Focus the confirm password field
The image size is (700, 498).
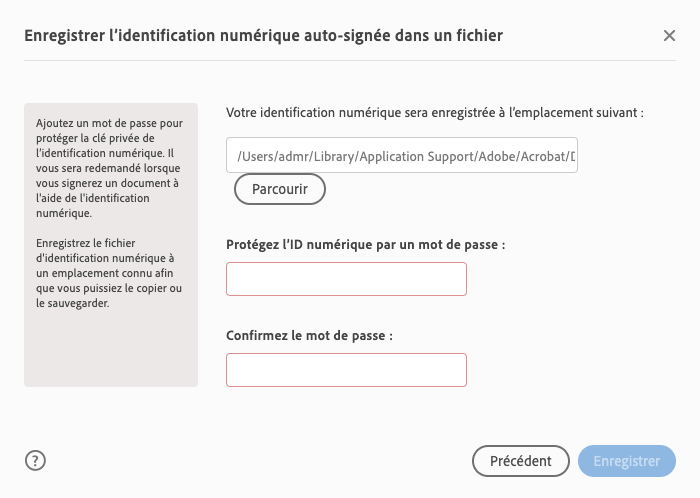pyautogui.click(x=346, y=369)
